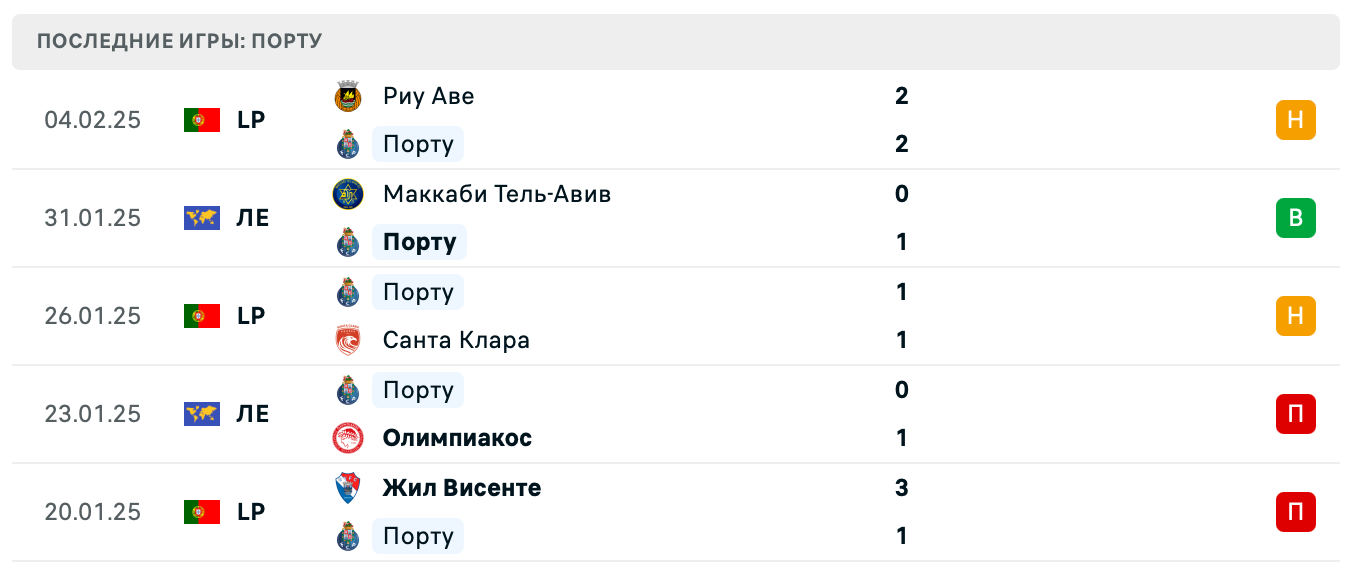1352x576 pixels.
Task: Click the Rio Ave club crest
Action: 347,96
